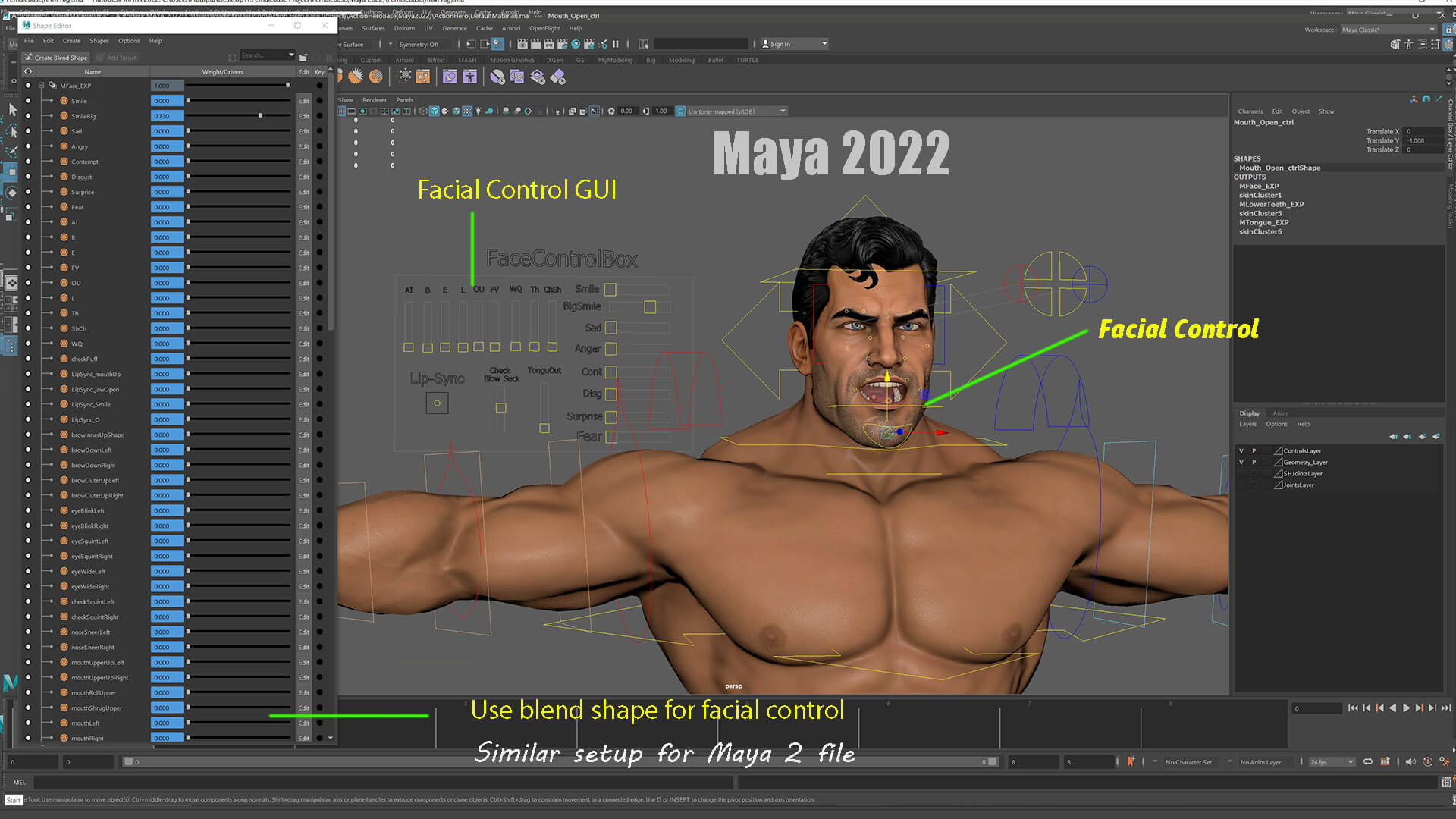The width and height of the screenshot is (1456, 819).
Task: Click the Translate Y value field
Action: coord(1423,141)
